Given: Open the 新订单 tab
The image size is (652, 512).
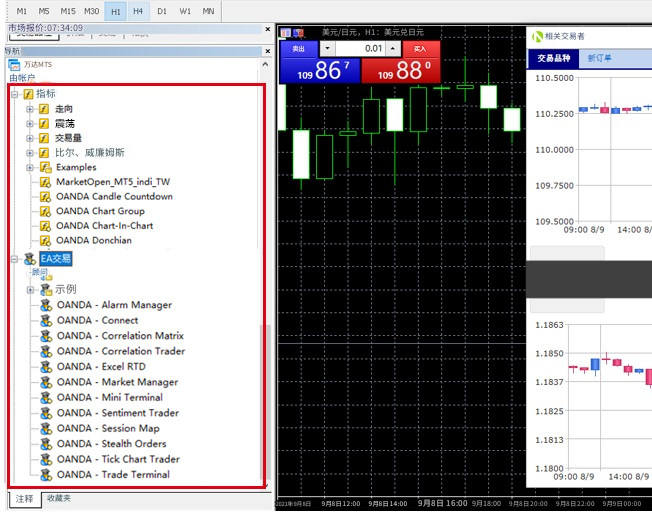Looking at the screenshot, I should coord(600,58).
